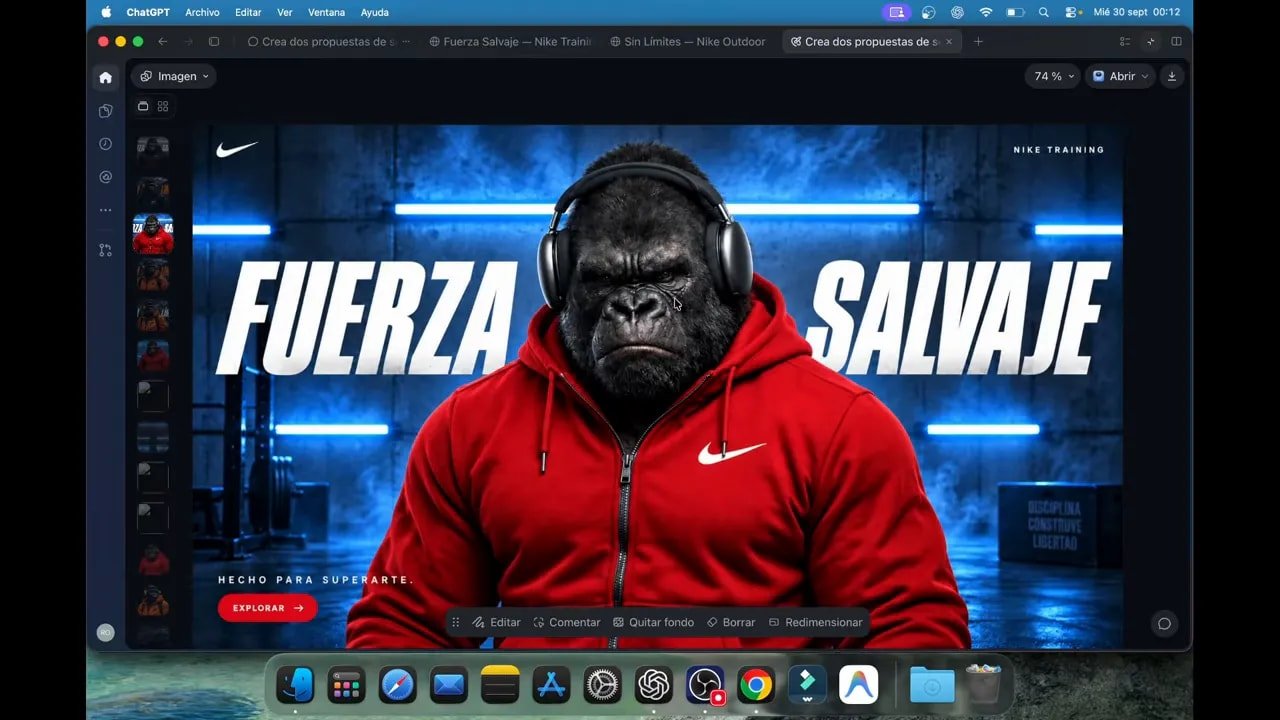Close the active Crea dos propuestas tab
1280x720 pixels.
coord(949,42)
